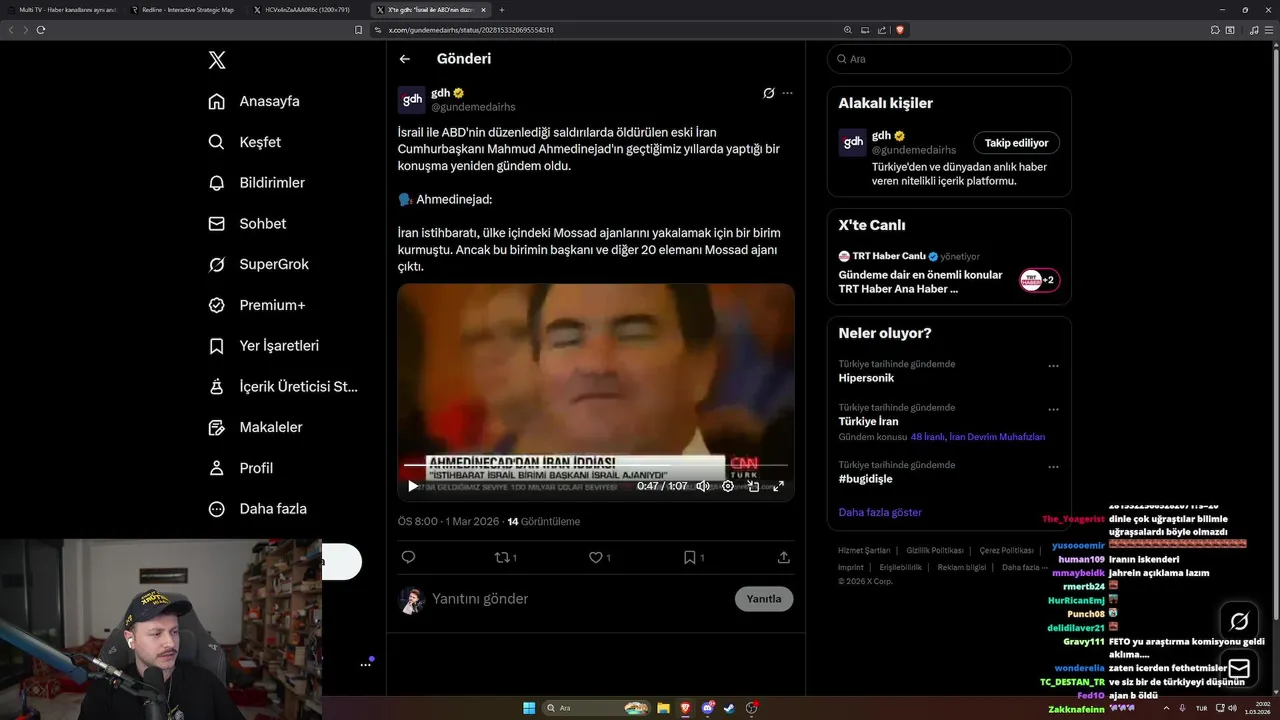Seek the video progress bar
The width and height of the screenshot is (1280, 720).
click(x=596, y=465)
